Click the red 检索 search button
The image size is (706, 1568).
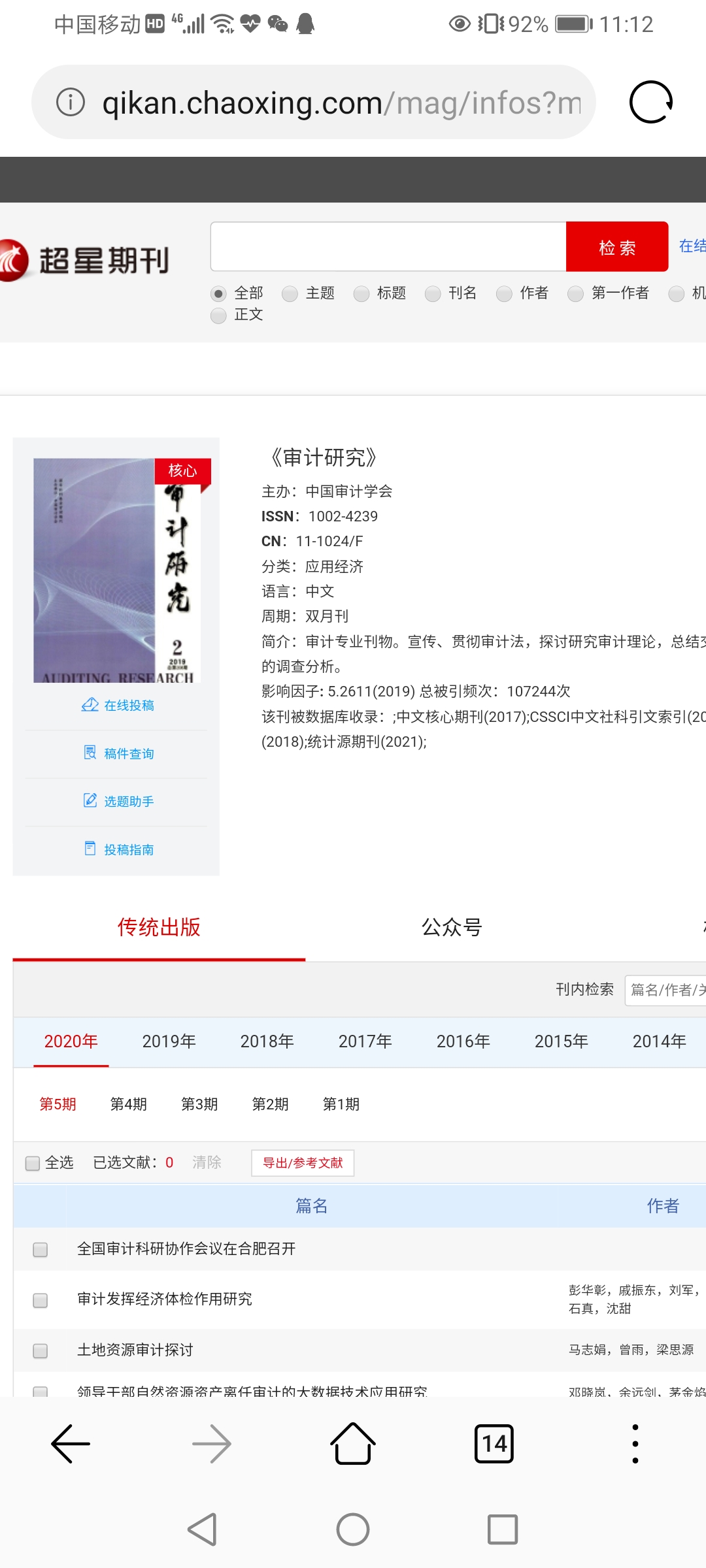pos(617,247)
